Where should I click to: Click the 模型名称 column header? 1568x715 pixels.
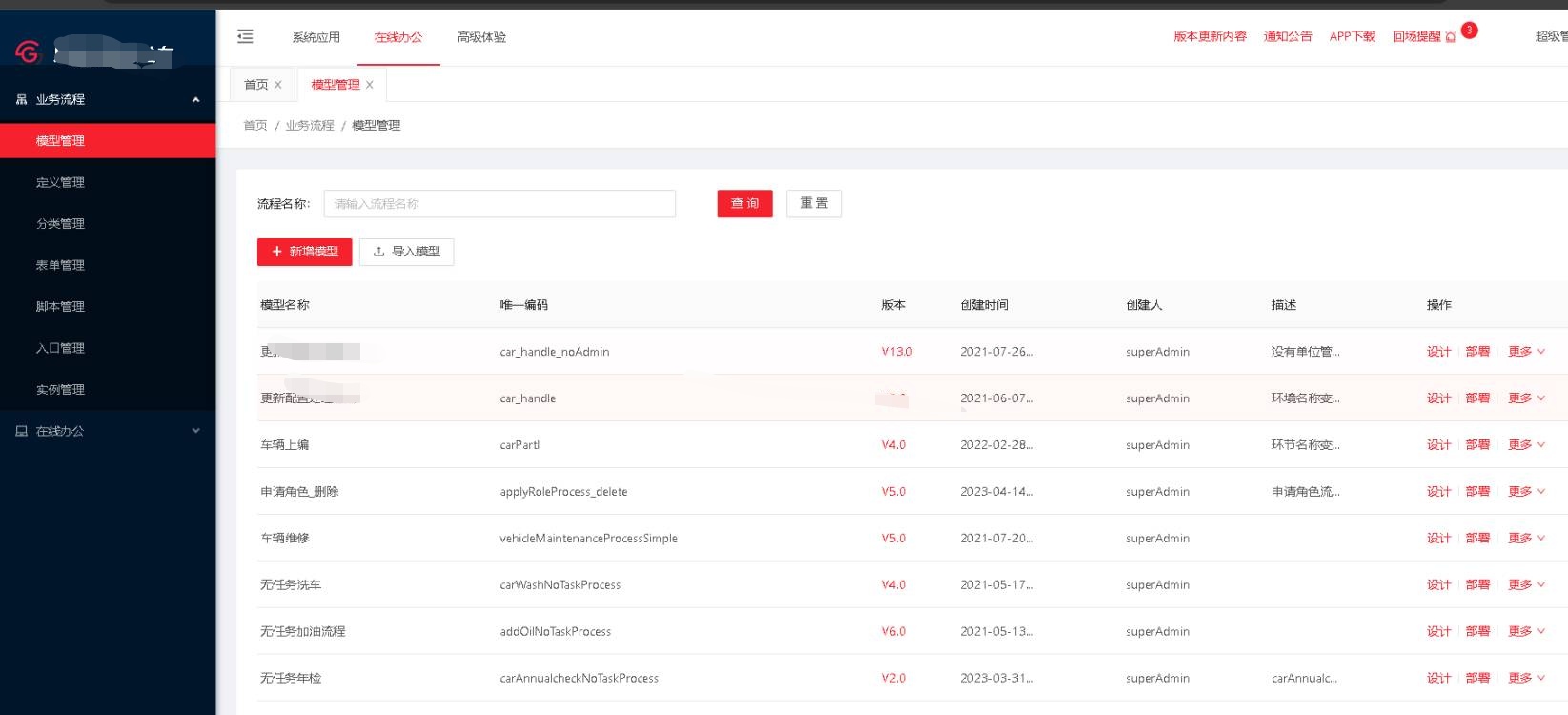(x=285, y=305)
